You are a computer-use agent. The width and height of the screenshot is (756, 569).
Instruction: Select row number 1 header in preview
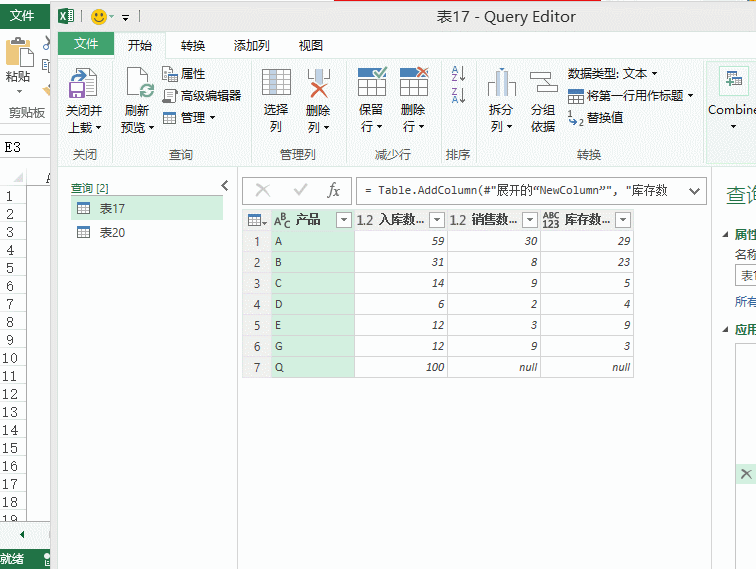[257, 241]
